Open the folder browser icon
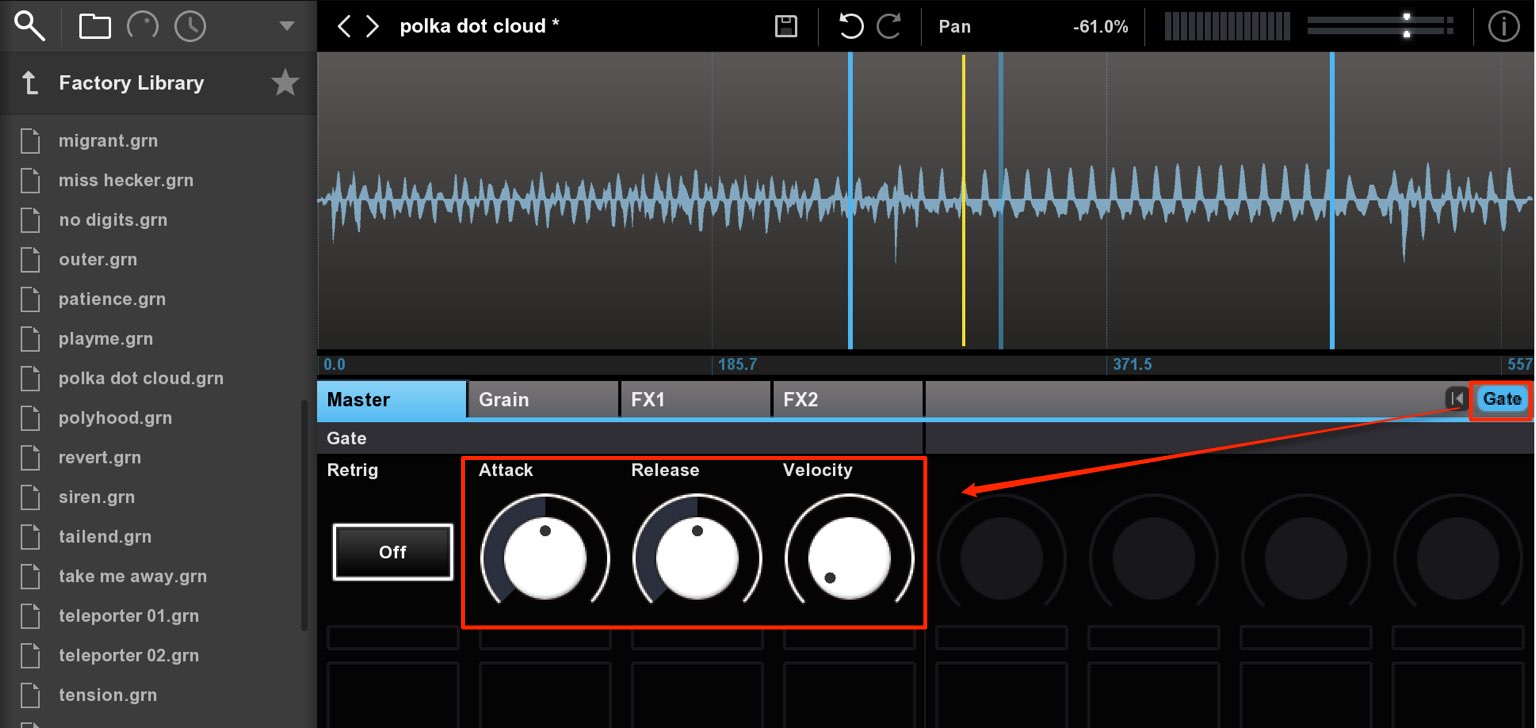Viewport: 1536px width, 728px height. (95, 26)
